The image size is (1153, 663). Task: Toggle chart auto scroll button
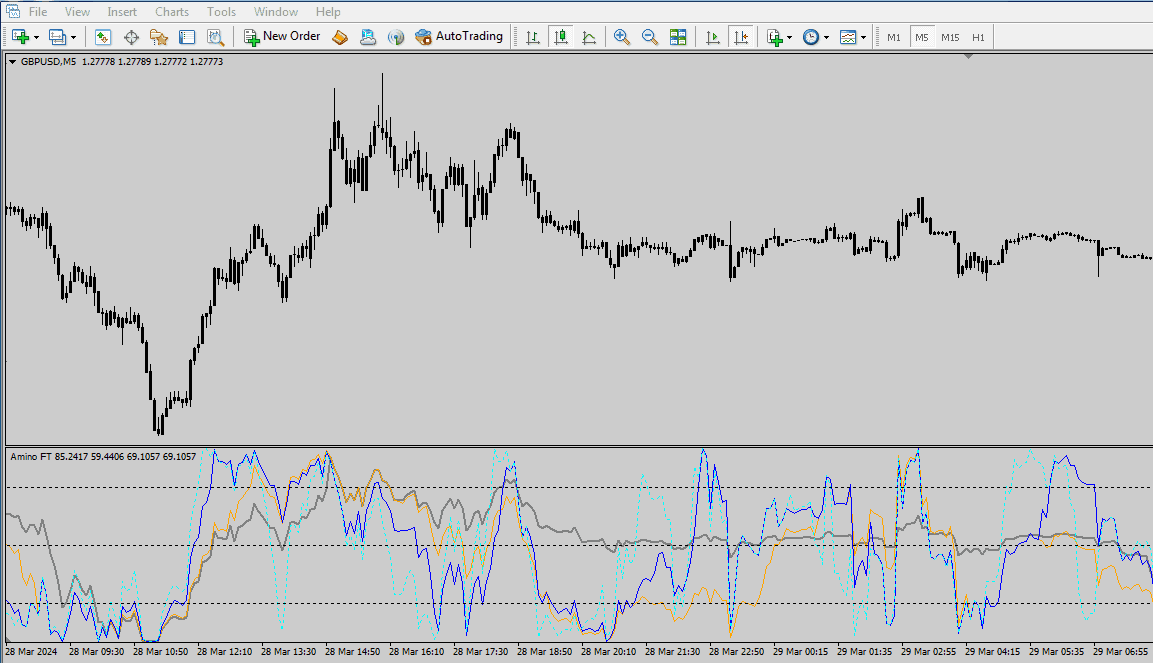(x=713, y=37)
